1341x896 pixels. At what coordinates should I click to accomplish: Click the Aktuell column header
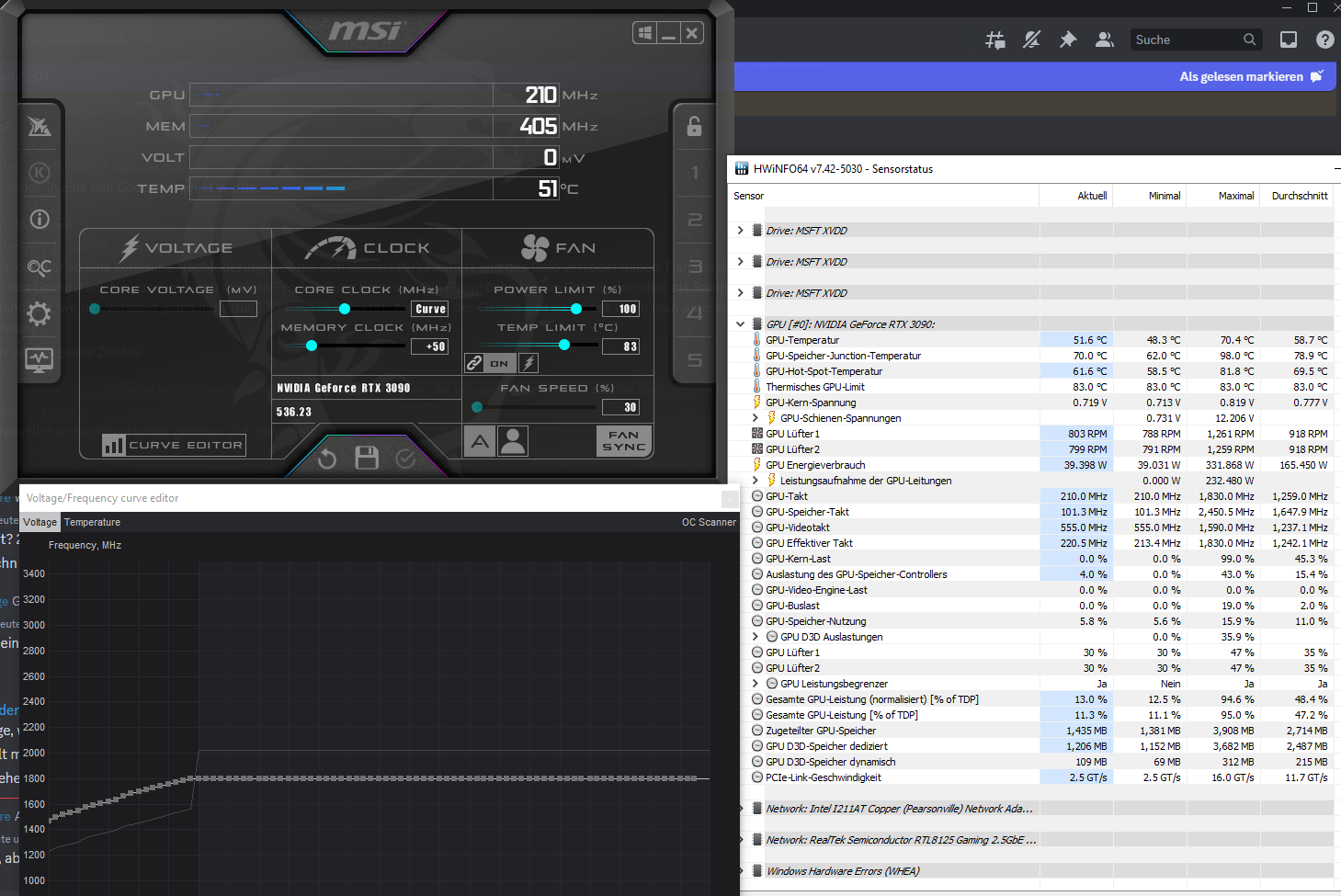point(1075,196)
